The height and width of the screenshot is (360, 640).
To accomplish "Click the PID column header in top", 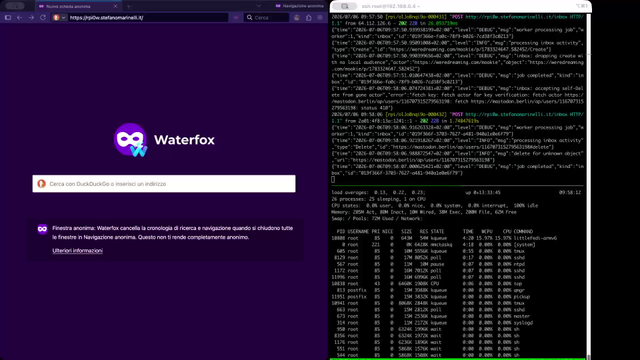I will coord(341,231).
